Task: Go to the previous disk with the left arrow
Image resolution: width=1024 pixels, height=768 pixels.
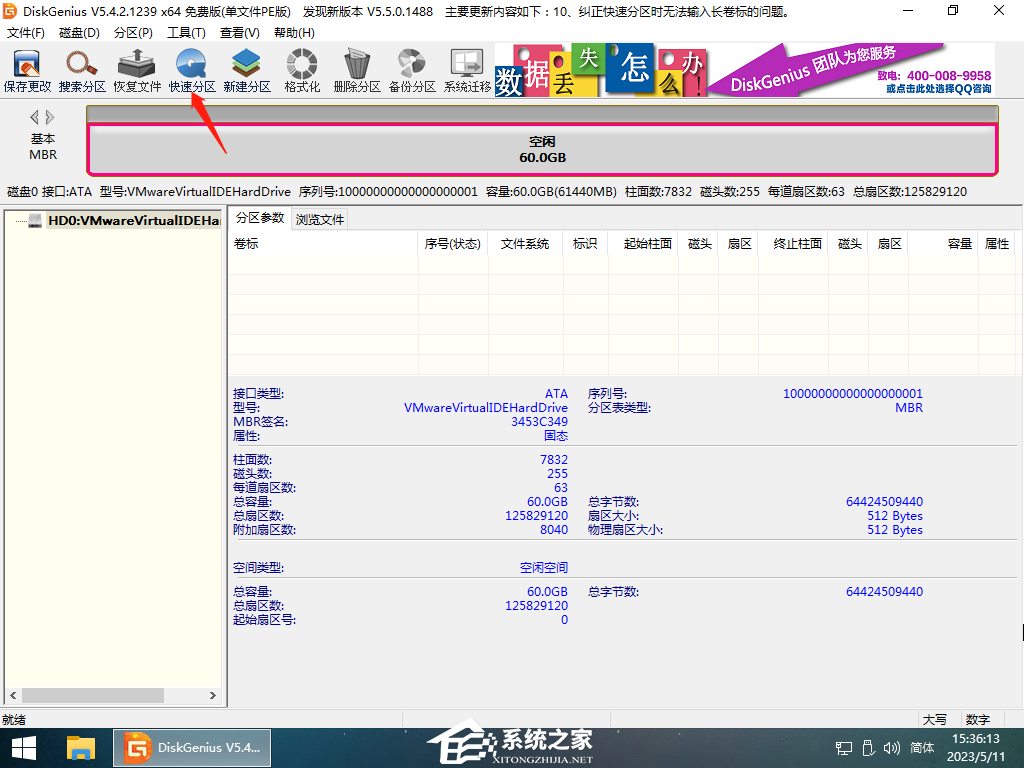Action: [x=34, y=118]
